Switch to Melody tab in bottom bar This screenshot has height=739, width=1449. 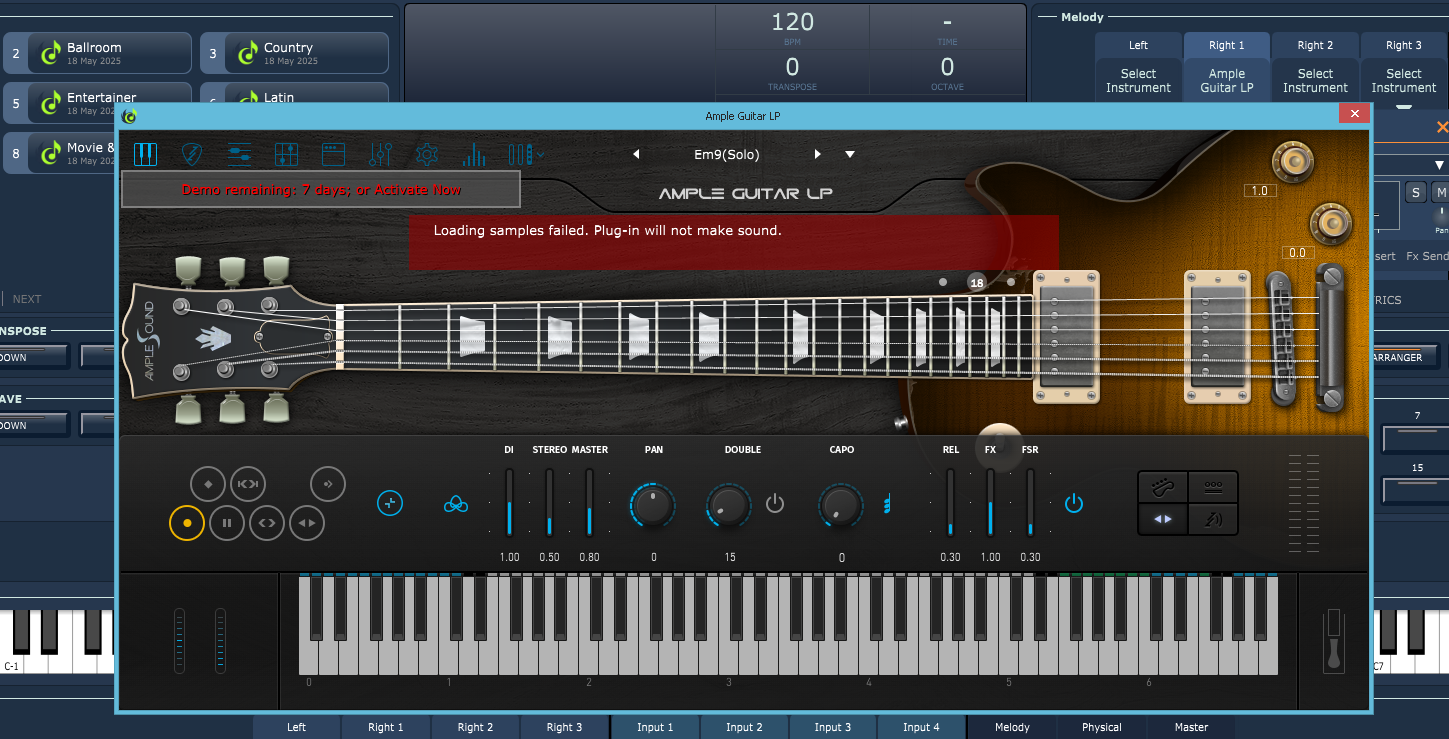pyautogui.click(x=1012, y=727)
